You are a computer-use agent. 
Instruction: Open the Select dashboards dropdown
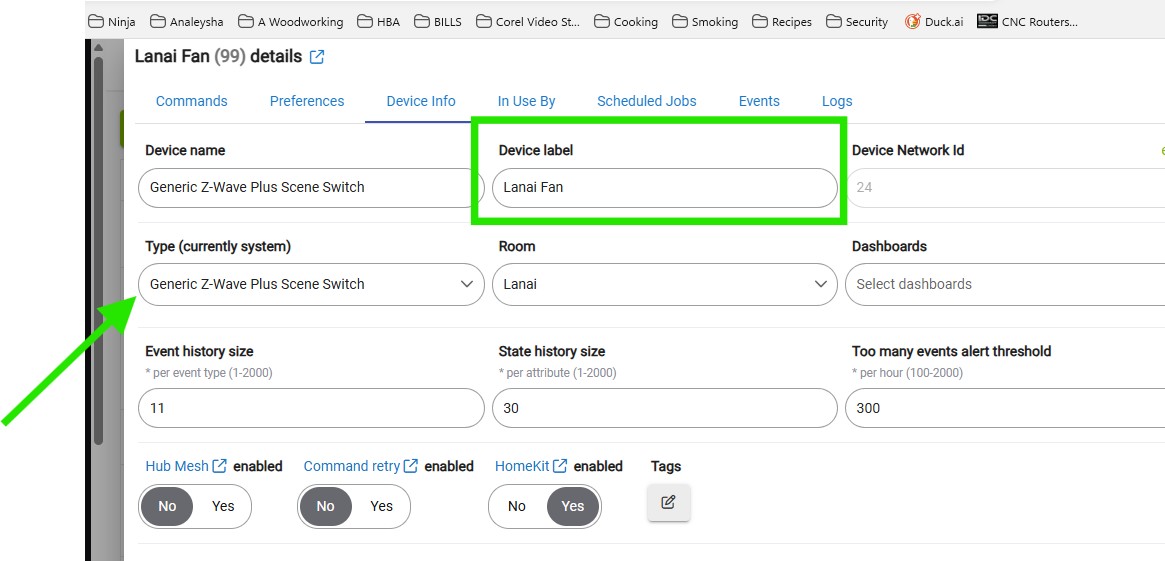pos(1005,284)
